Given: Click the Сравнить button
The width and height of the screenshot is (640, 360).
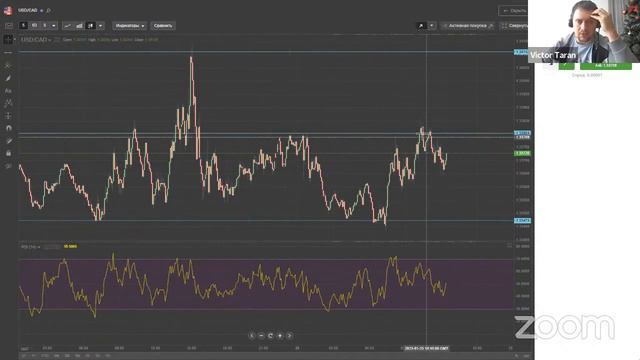Looking at the screenshot, I should pos(163,26).
